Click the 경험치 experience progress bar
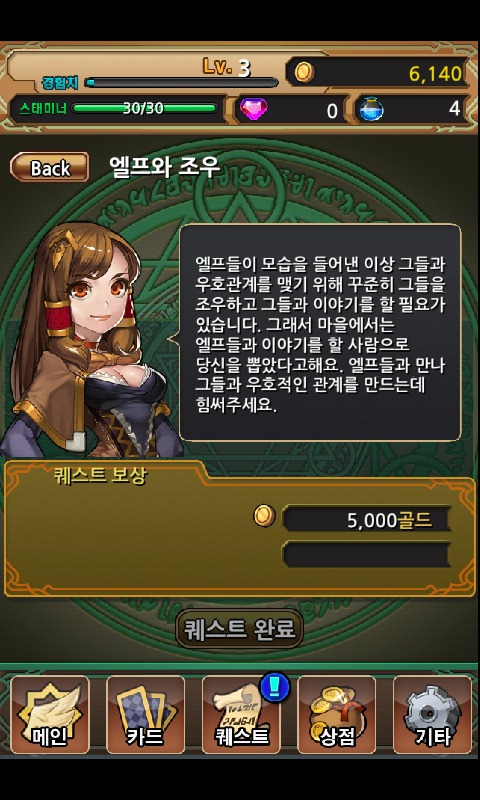The width and height of the screenshot is (480, 800). click(x=181, y=82)
